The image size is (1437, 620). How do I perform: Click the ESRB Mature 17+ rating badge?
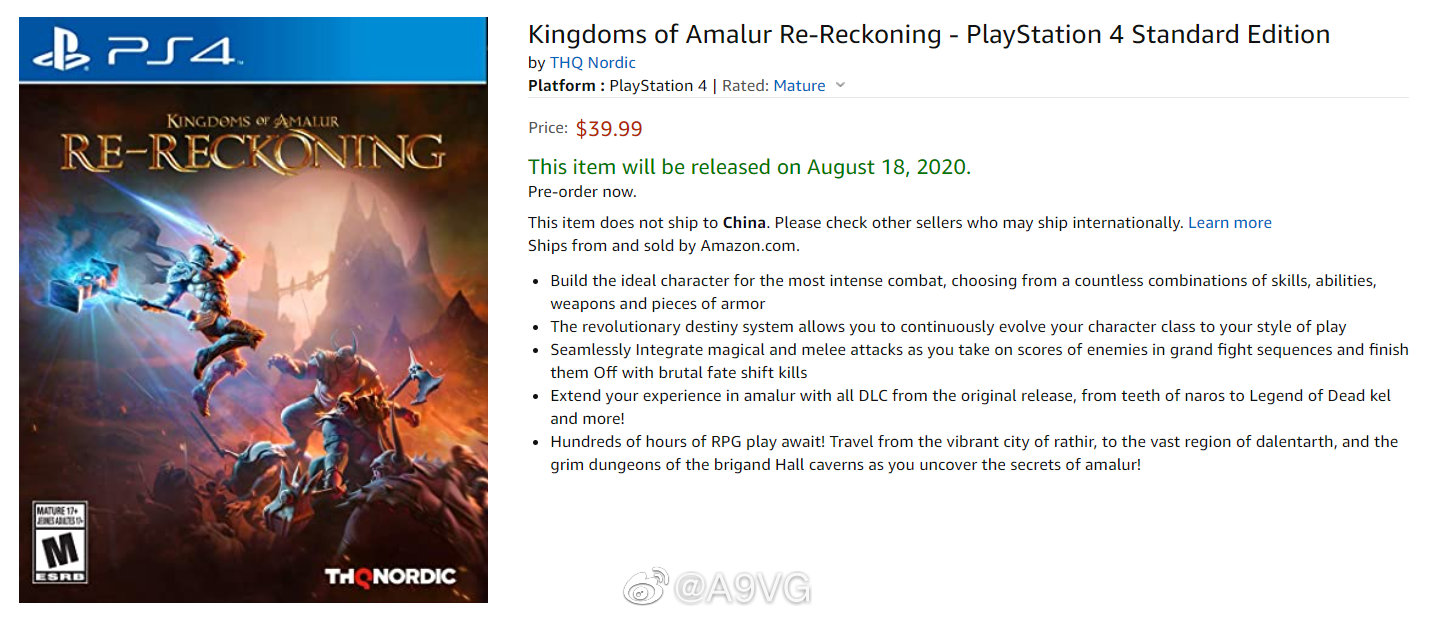pos(61,541)
